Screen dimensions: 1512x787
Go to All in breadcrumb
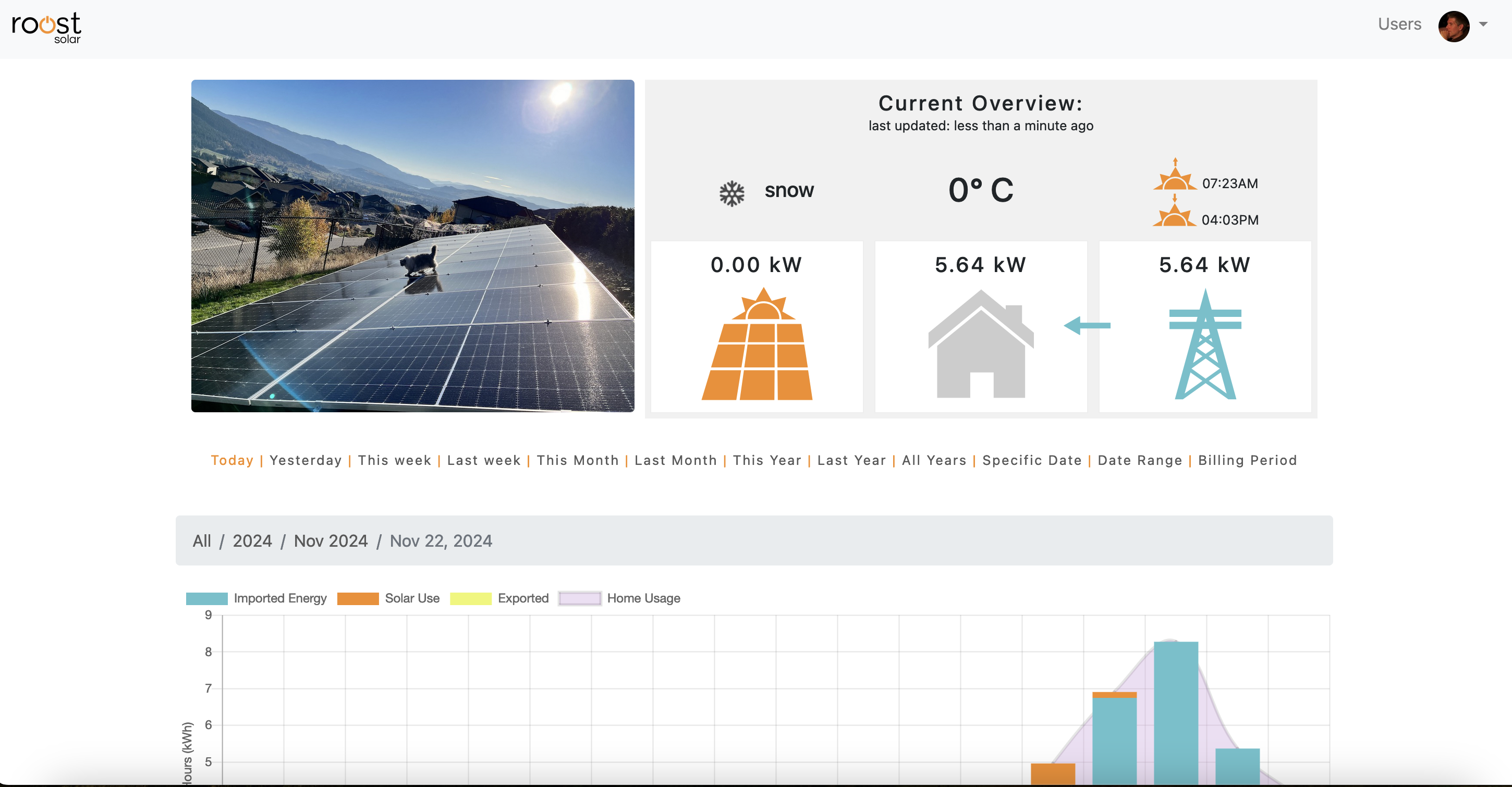click(202, 540)
